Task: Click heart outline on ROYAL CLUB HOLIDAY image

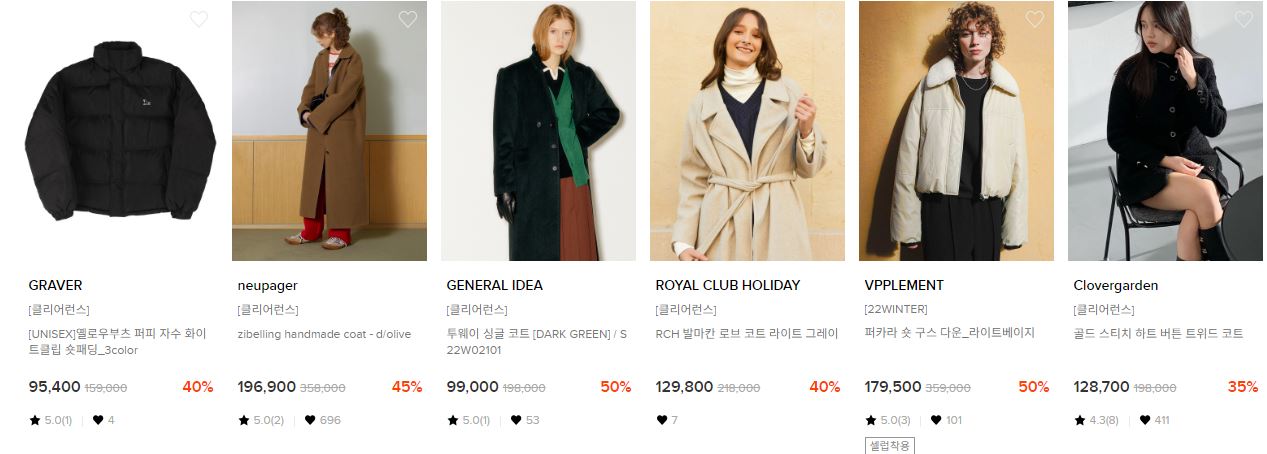Action: click(826, 19)
